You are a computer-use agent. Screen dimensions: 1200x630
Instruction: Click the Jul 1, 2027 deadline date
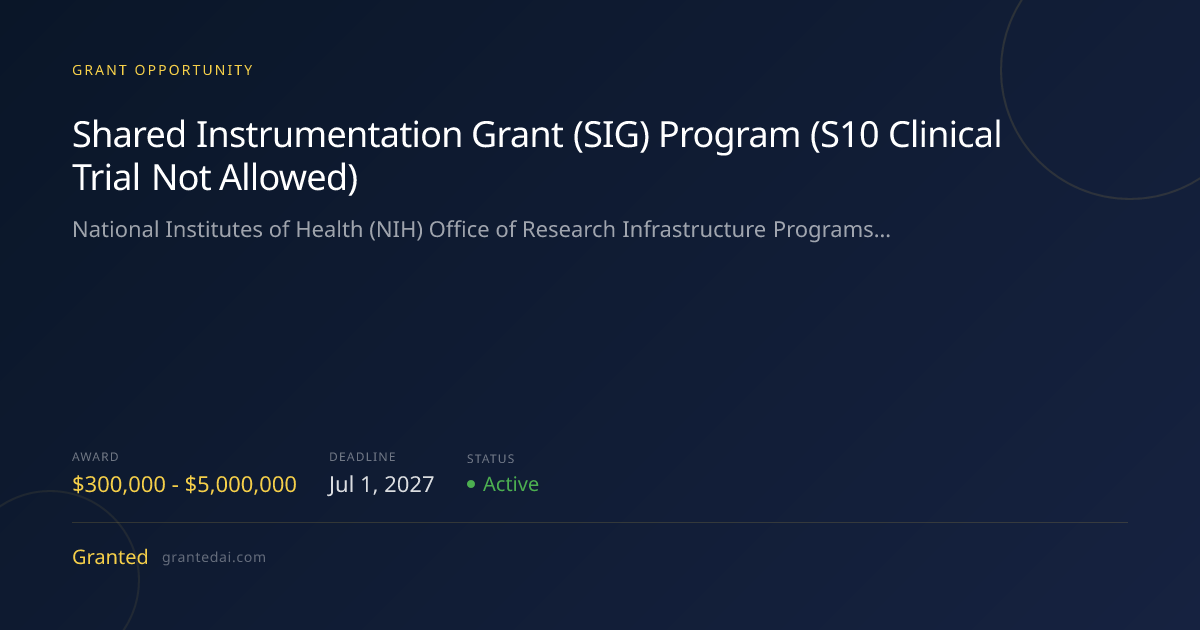381,485
